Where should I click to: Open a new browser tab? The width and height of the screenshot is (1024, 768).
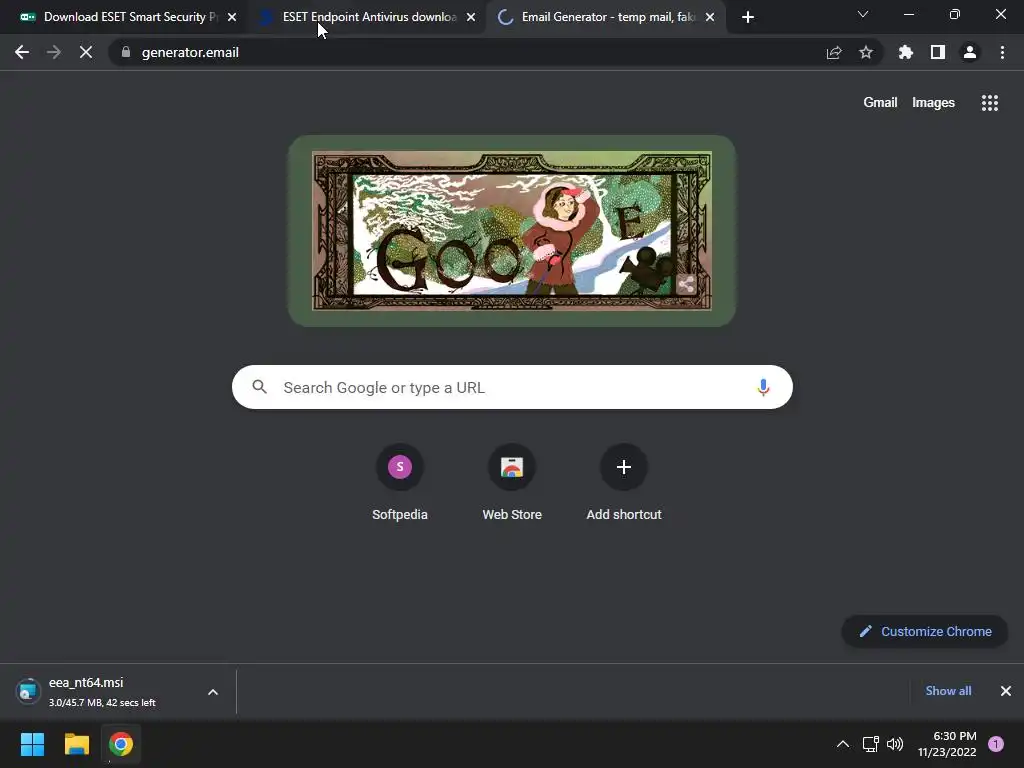tap(748, 17)
